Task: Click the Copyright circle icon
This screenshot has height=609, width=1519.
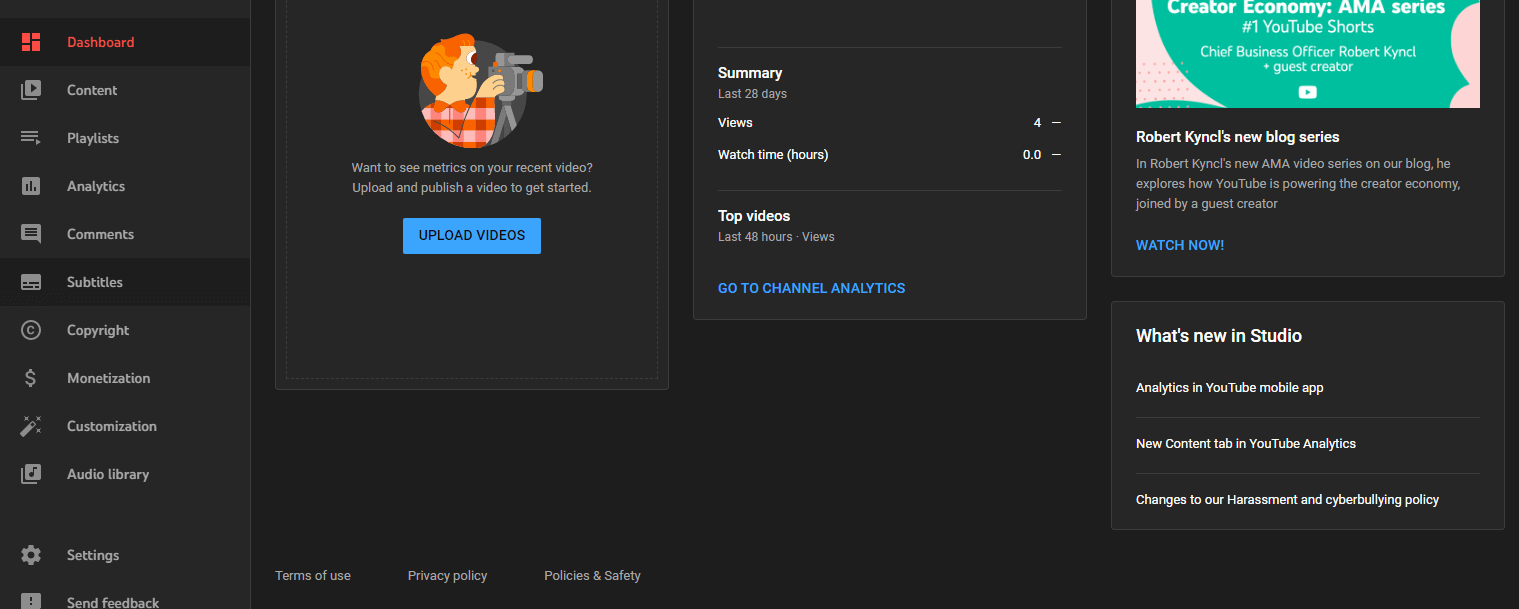Action: (x=31, y=330)
